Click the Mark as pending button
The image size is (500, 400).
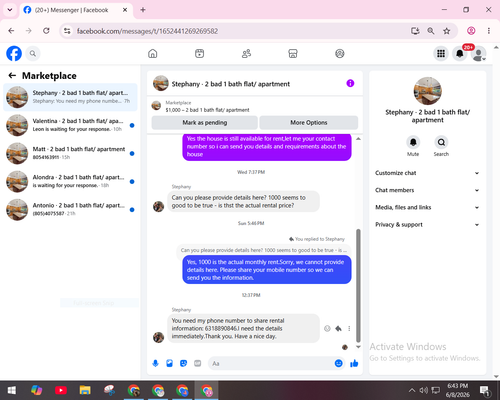pos(205,123)
